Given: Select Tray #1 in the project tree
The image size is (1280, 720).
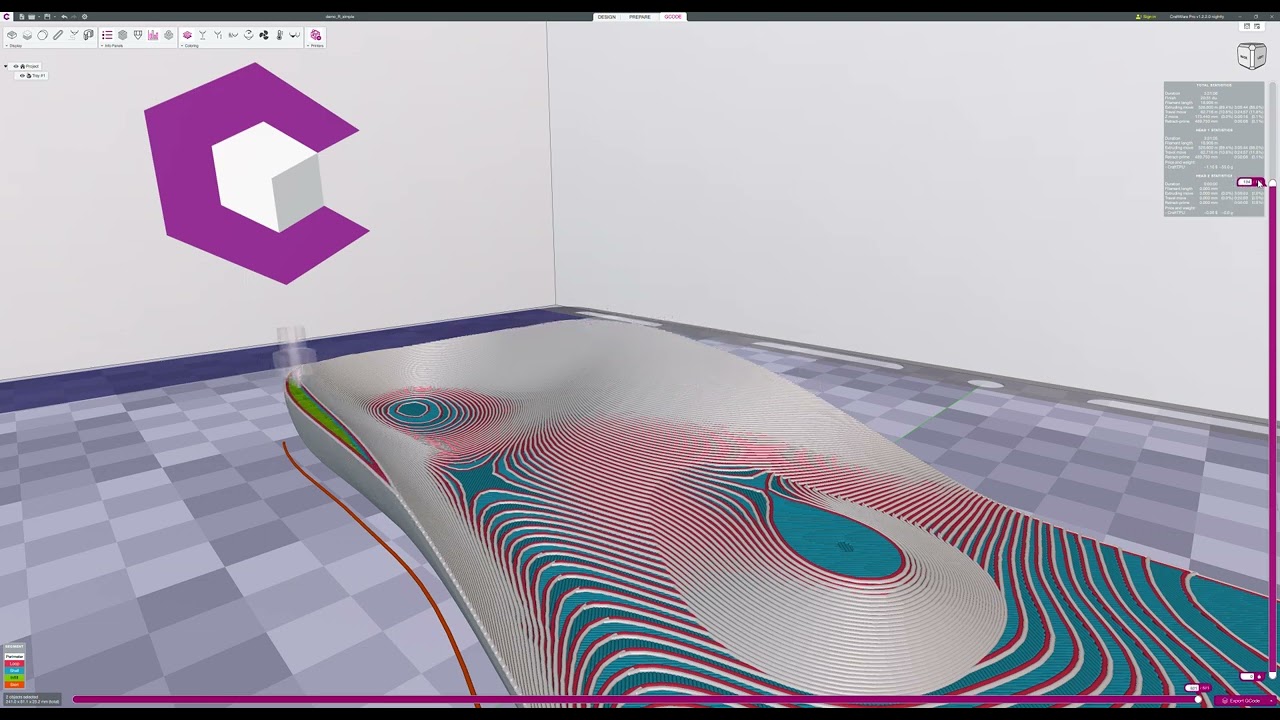Looking at the screenshot, I should [38, 76].
